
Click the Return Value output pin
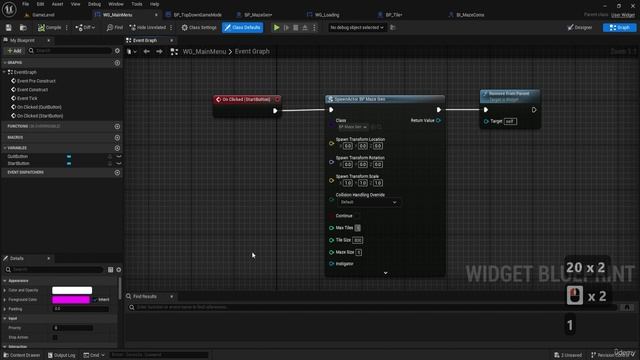tap(438, 120)
